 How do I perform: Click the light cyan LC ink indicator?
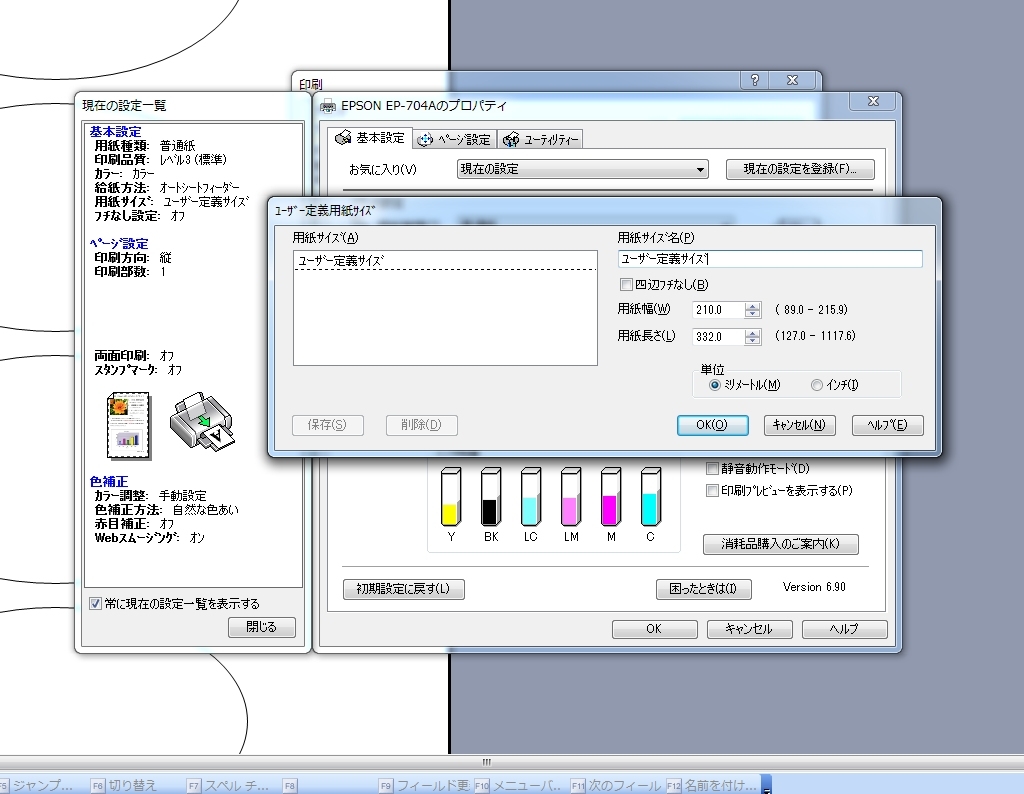point(530,496)
